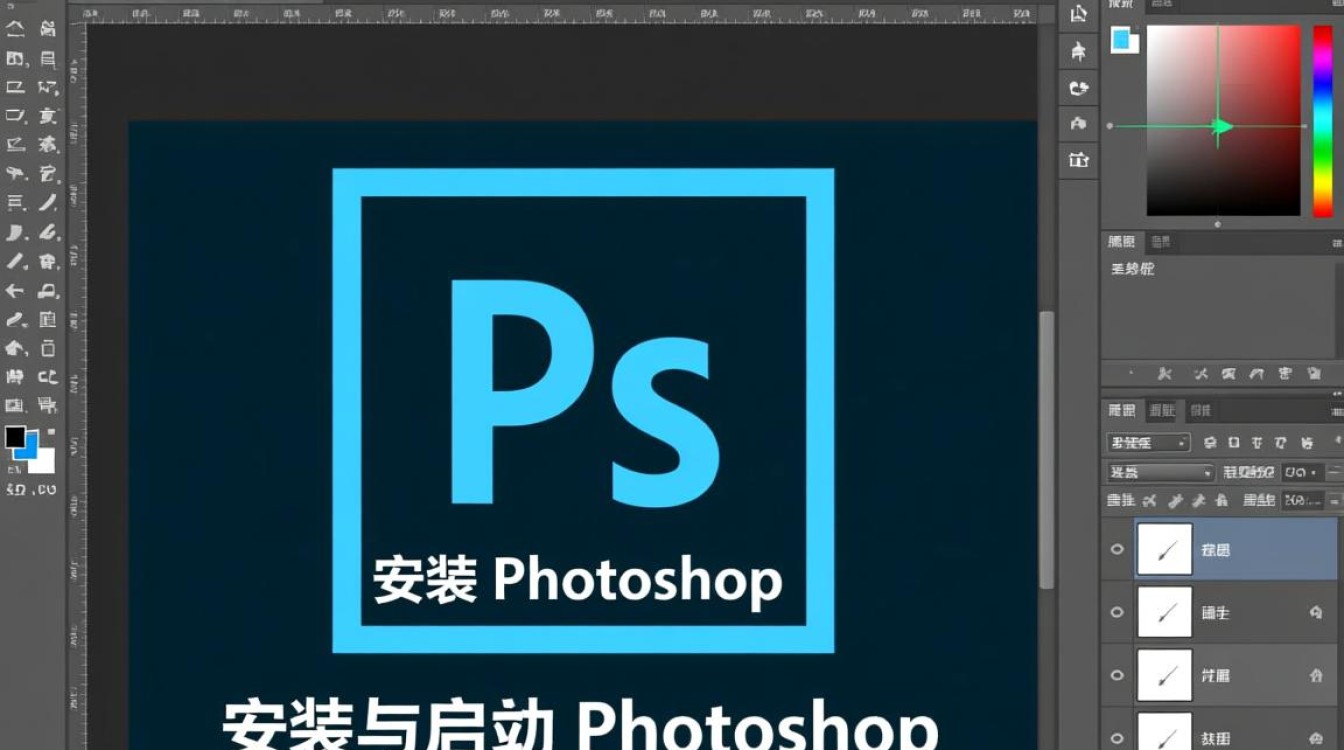This screenshot has width=1344, height=750.
Task: Click the canvas vertical scrollbar thumb
Action: 1047,449
